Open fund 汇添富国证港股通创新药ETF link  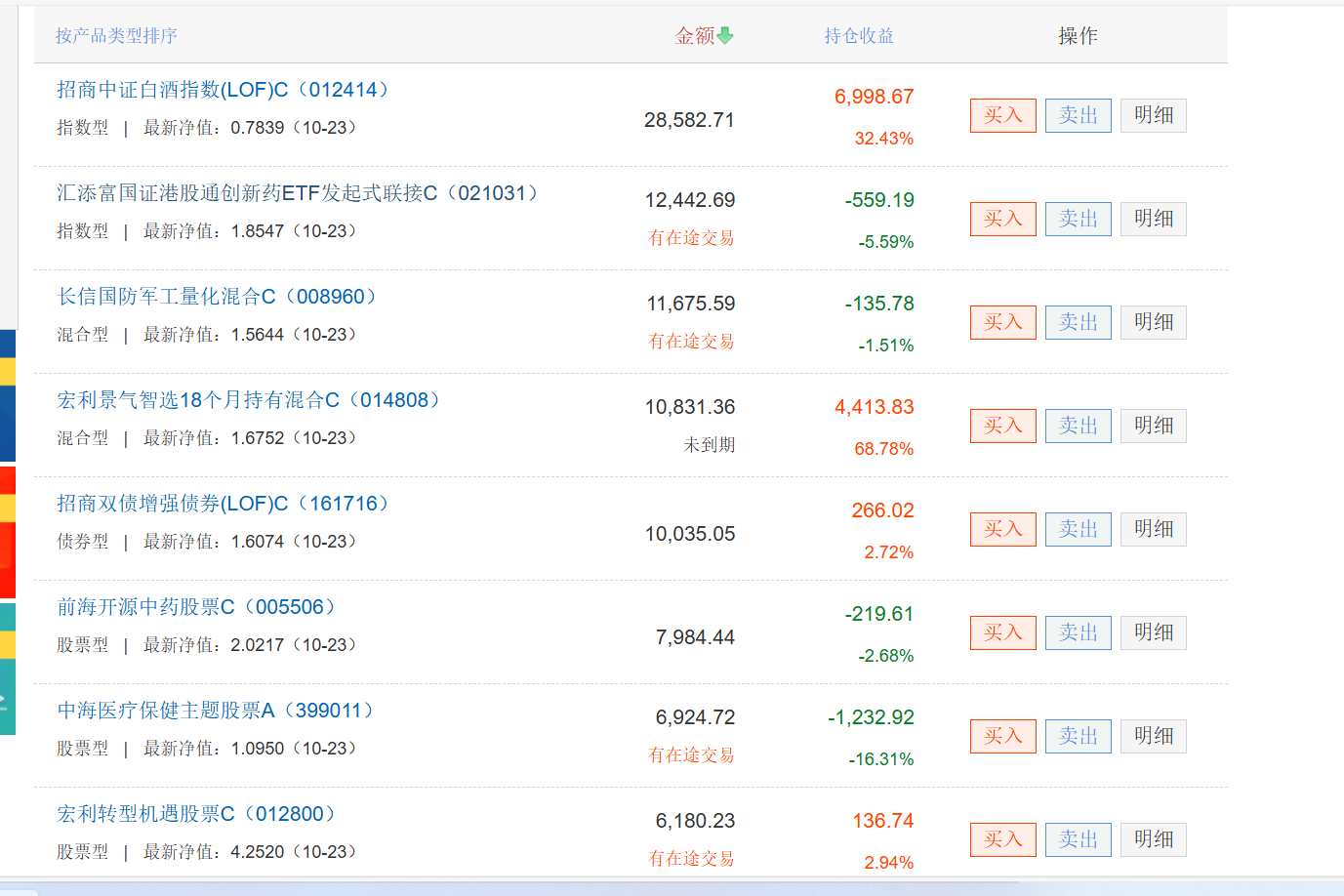tap(298, 193)
